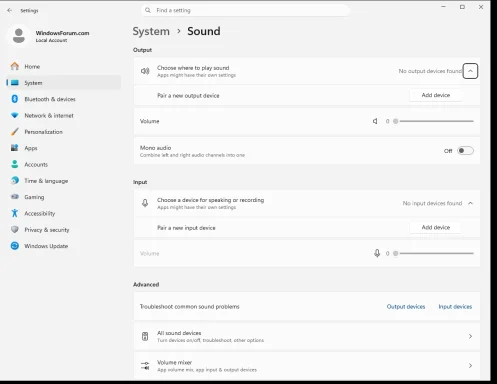Click the output Volume slider
The height and width of the screenshot is (384, 497).
[x=433, y=121]
